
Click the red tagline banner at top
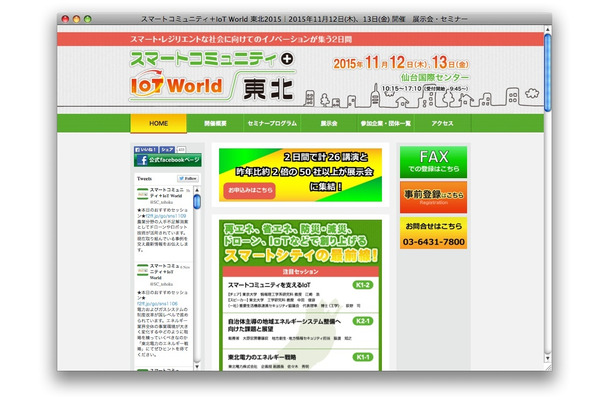[300, 39]
